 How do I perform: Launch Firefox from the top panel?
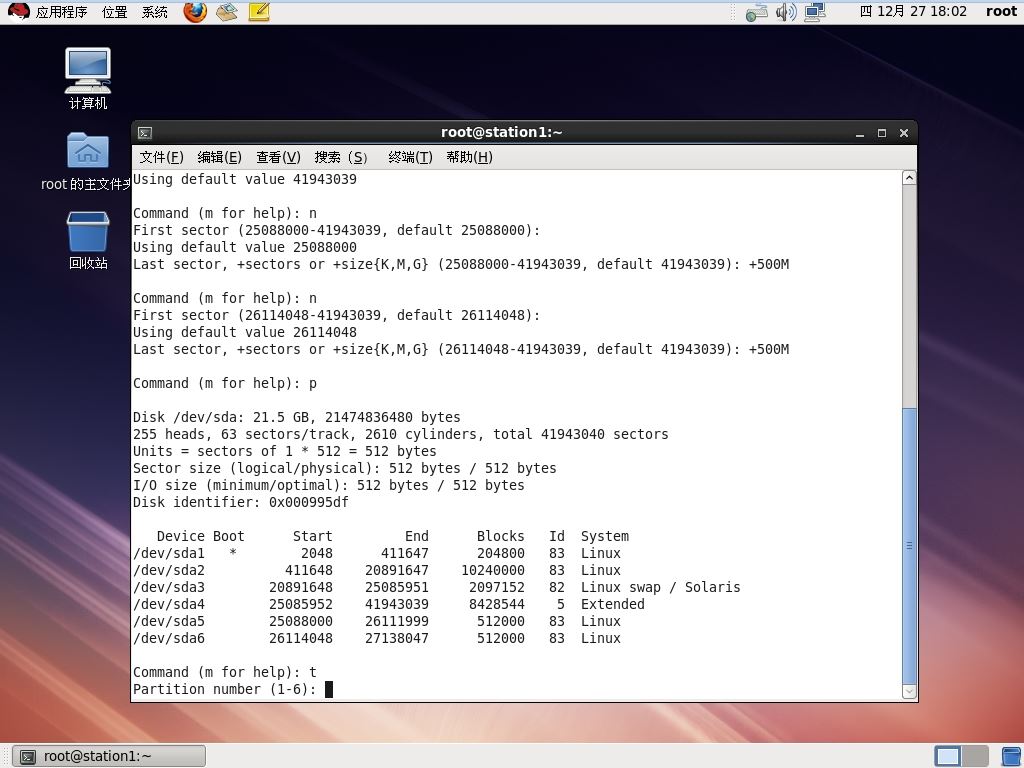tap(195, 12)
